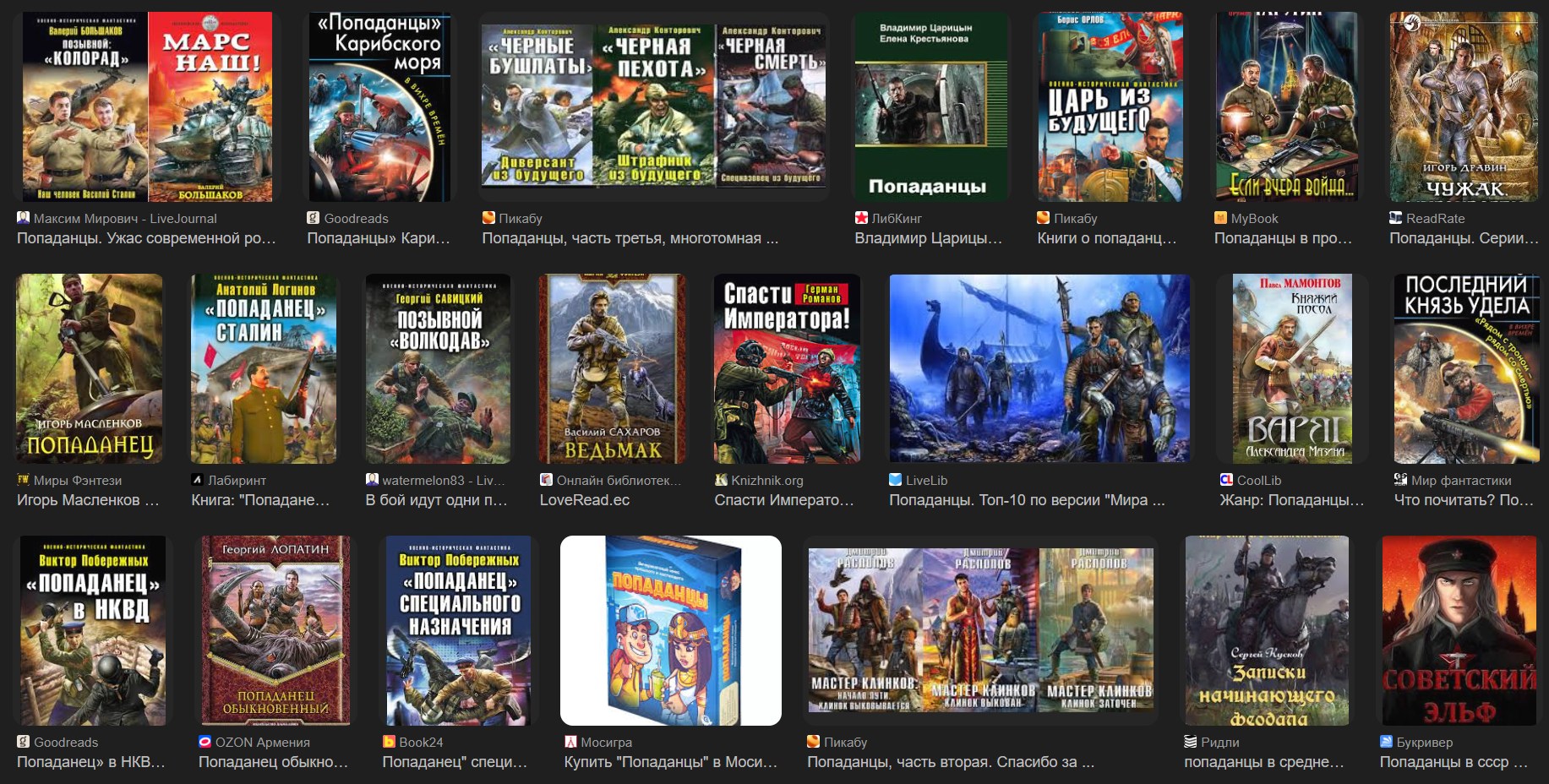Open the Последний князь удела cover
1549x784 pixels.
point(1466,368)
